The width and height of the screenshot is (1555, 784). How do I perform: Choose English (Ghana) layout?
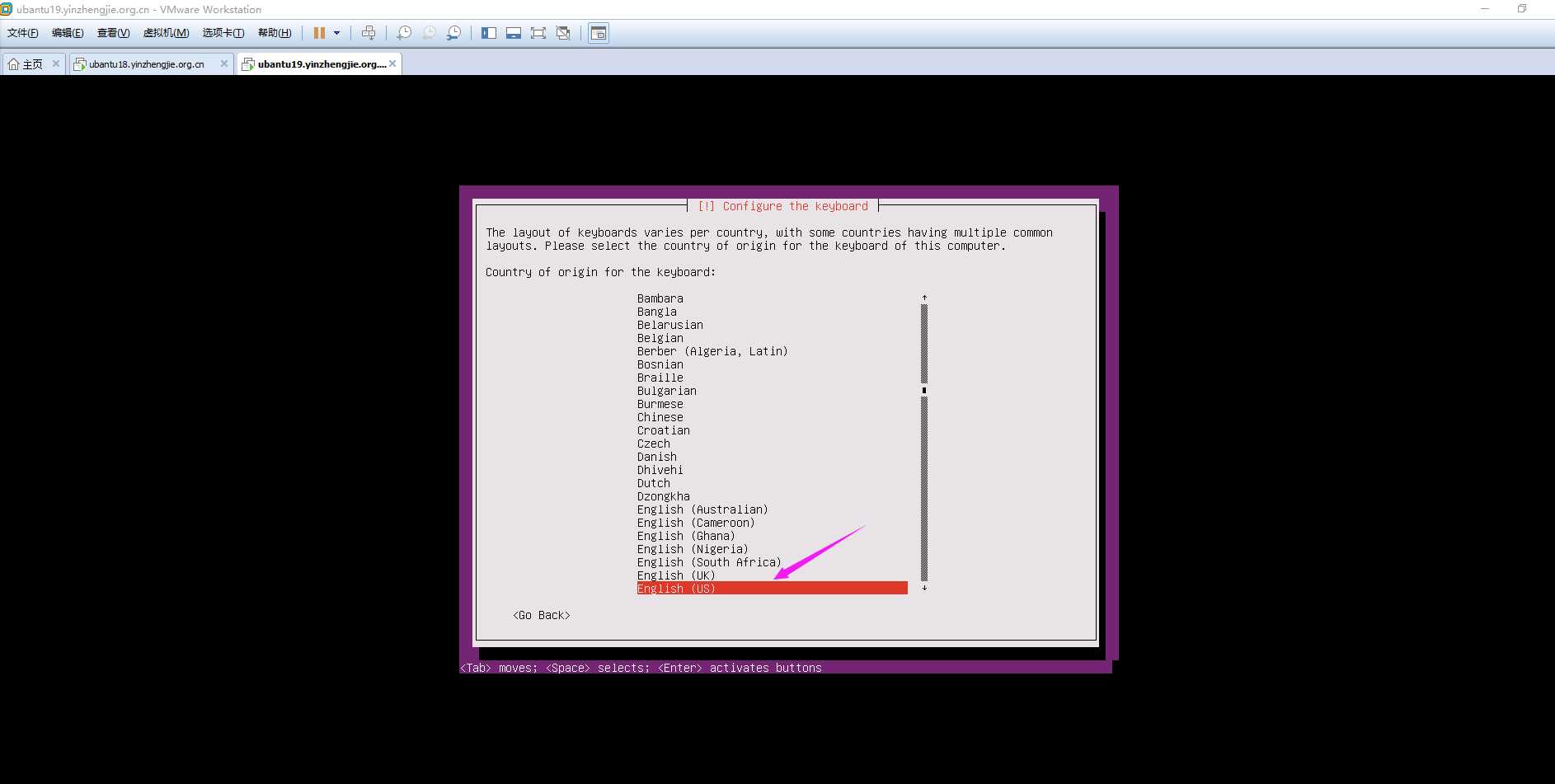686,536
